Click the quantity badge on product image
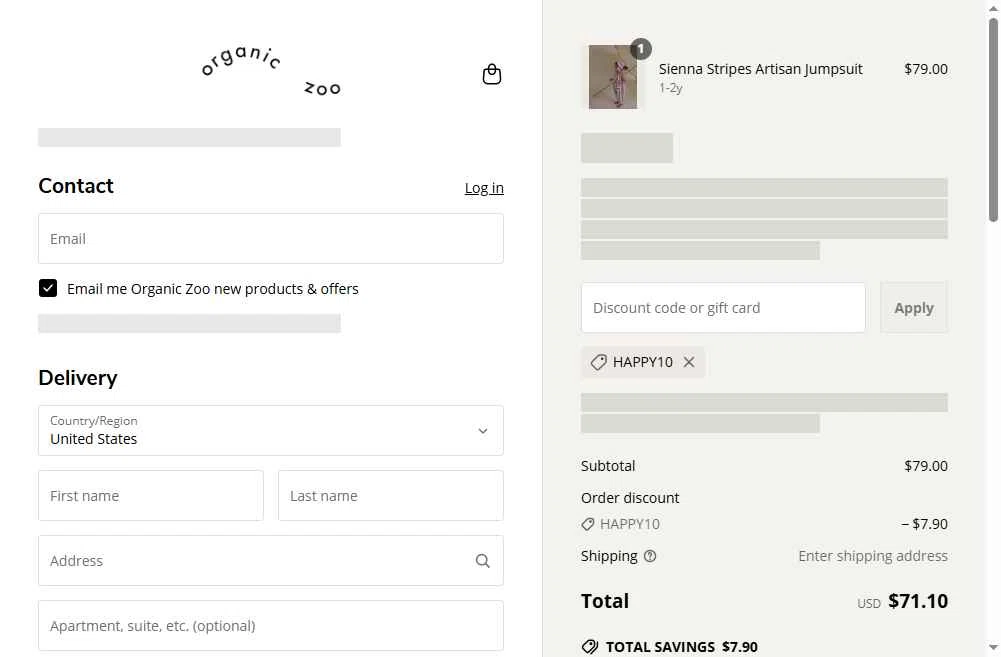1001x657 pixels. [x=641, y=49]
